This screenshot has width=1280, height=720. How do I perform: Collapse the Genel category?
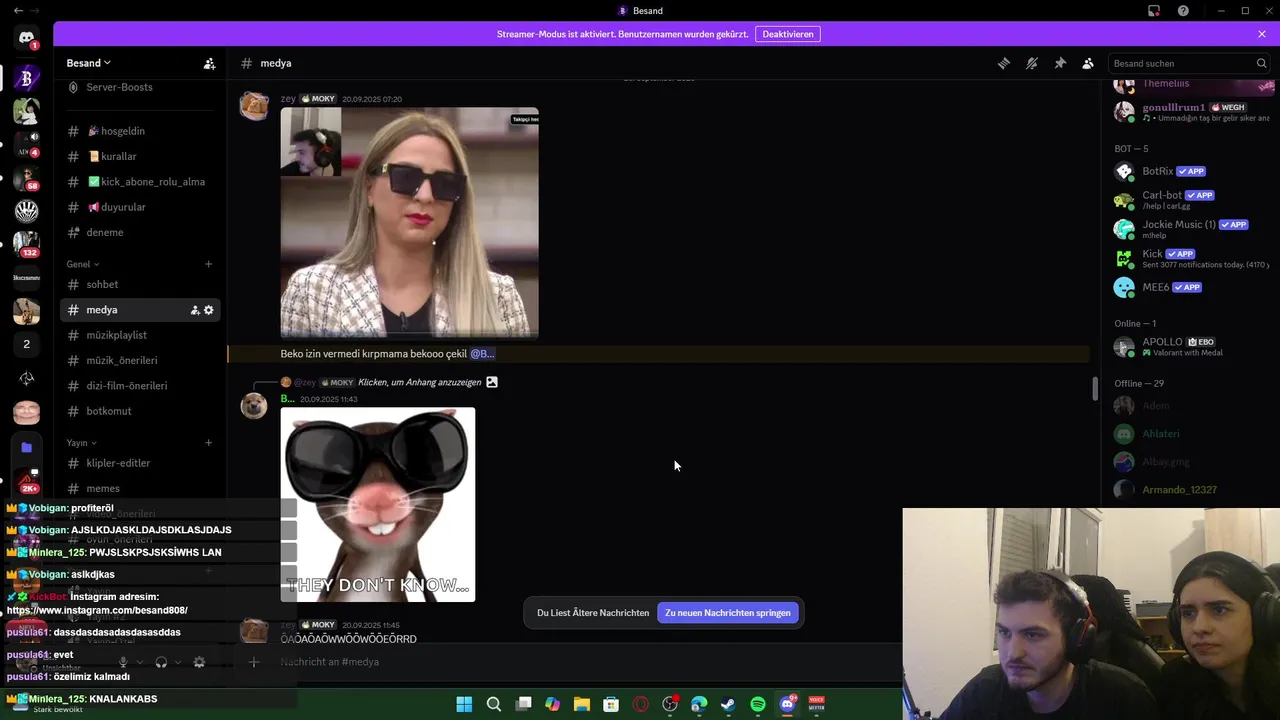(x=83, y=264)
